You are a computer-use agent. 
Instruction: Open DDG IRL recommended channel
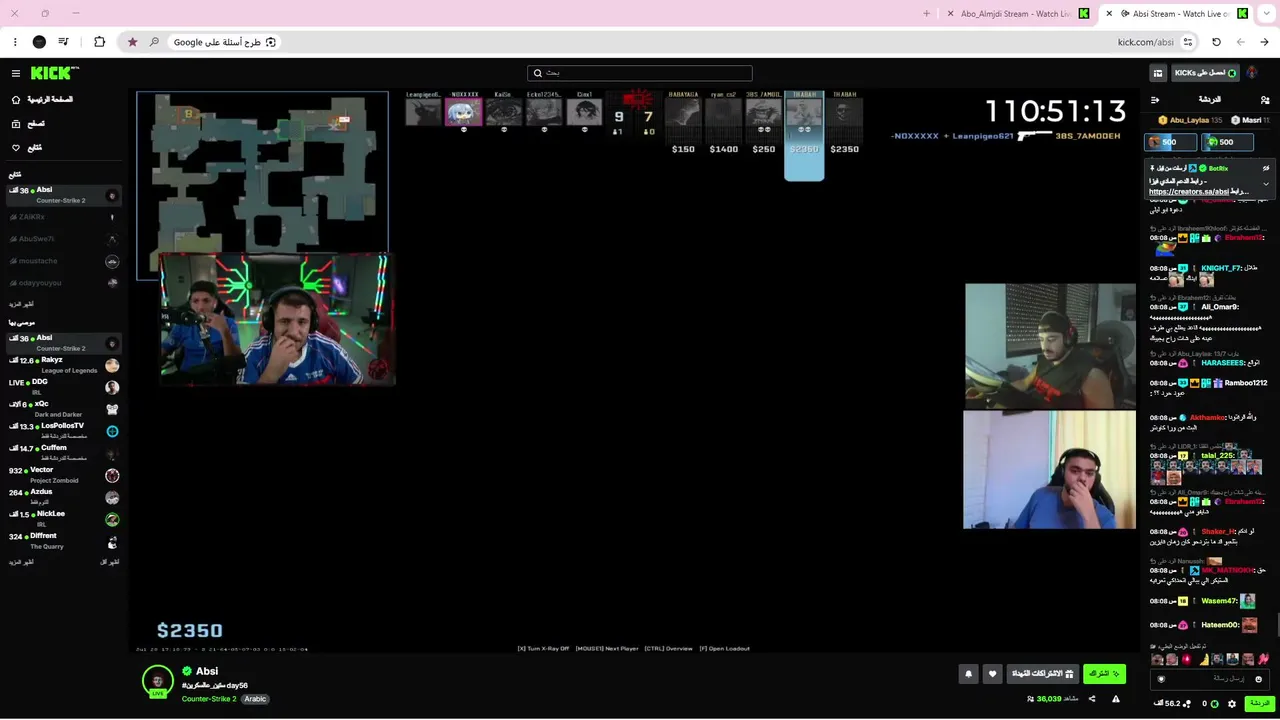(64, 387)
